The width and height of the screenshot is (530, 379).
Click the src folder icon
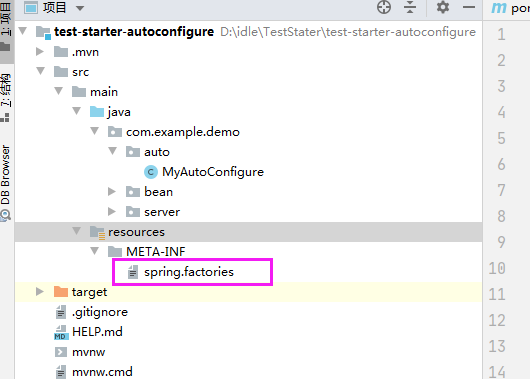click(61, 72)
